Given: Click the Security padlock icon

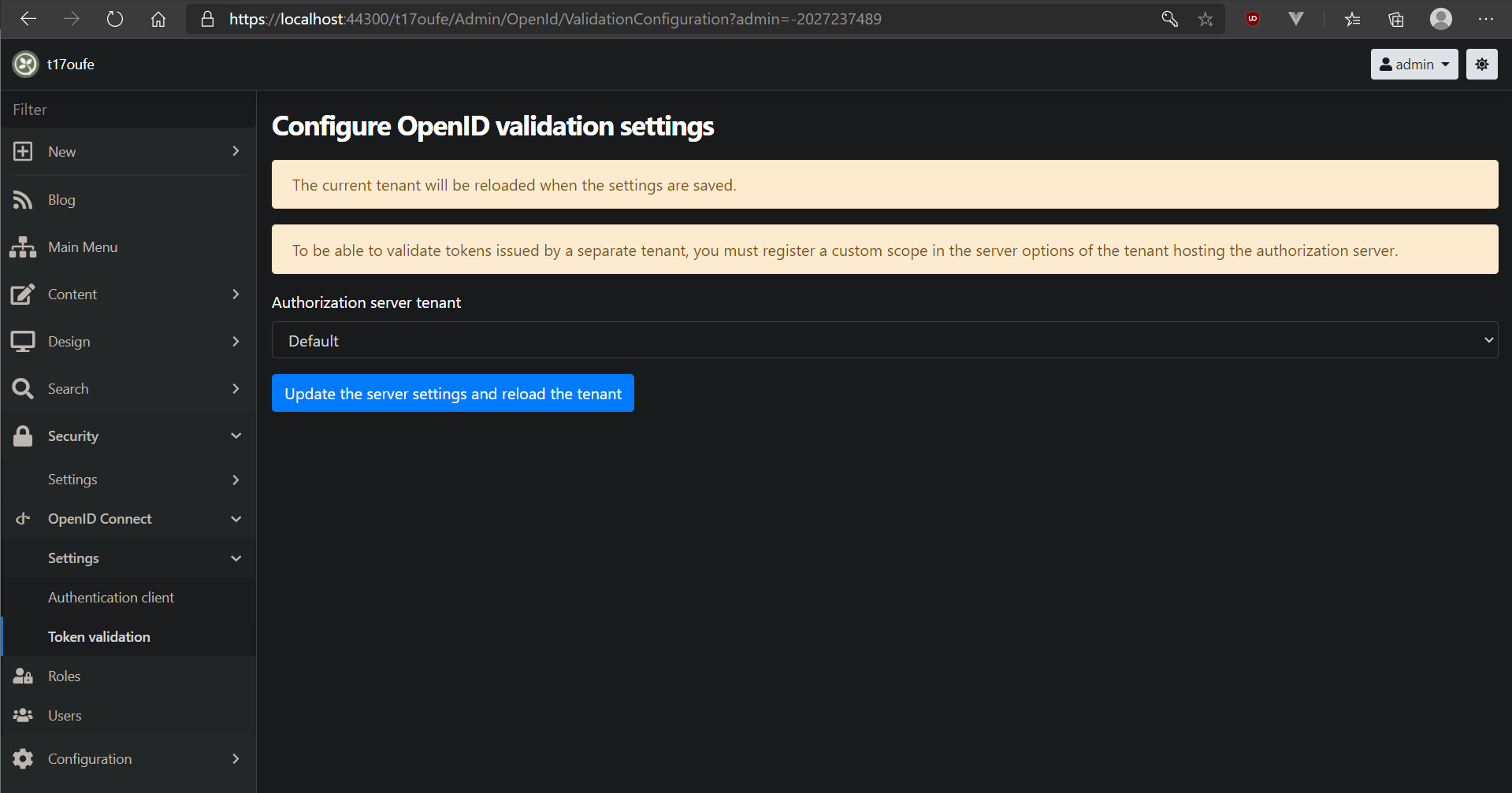Looking at the screenshot, I should pyautogui.click(x=22, y=435).
